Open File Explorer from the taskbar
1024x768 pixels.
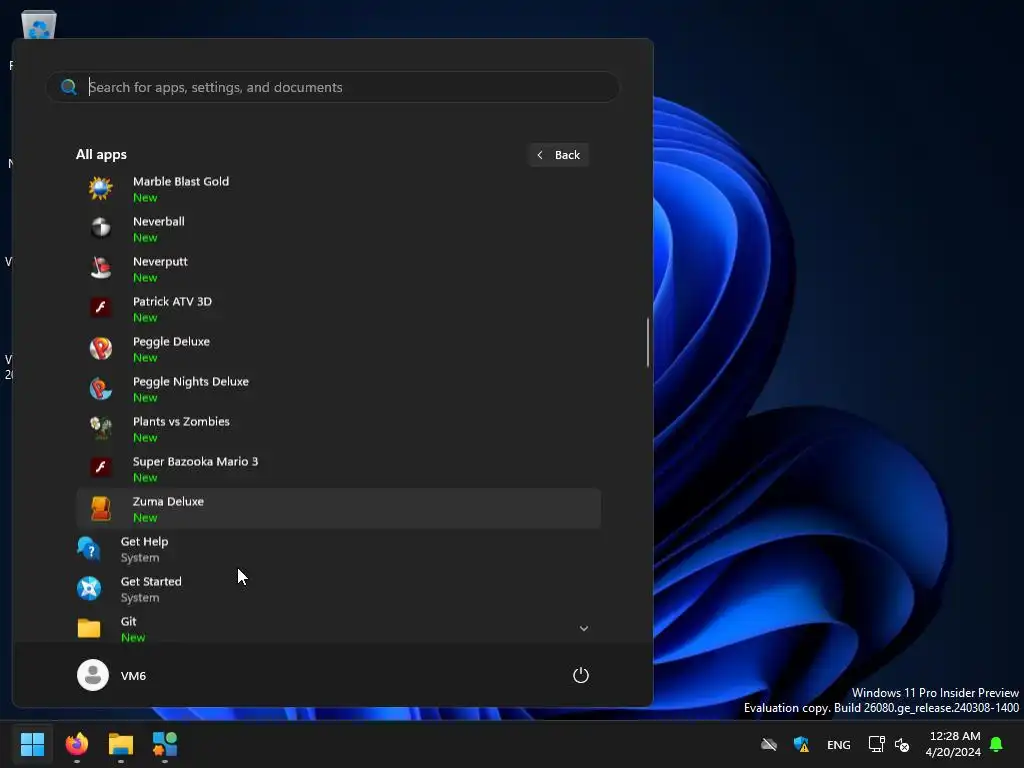121,744
